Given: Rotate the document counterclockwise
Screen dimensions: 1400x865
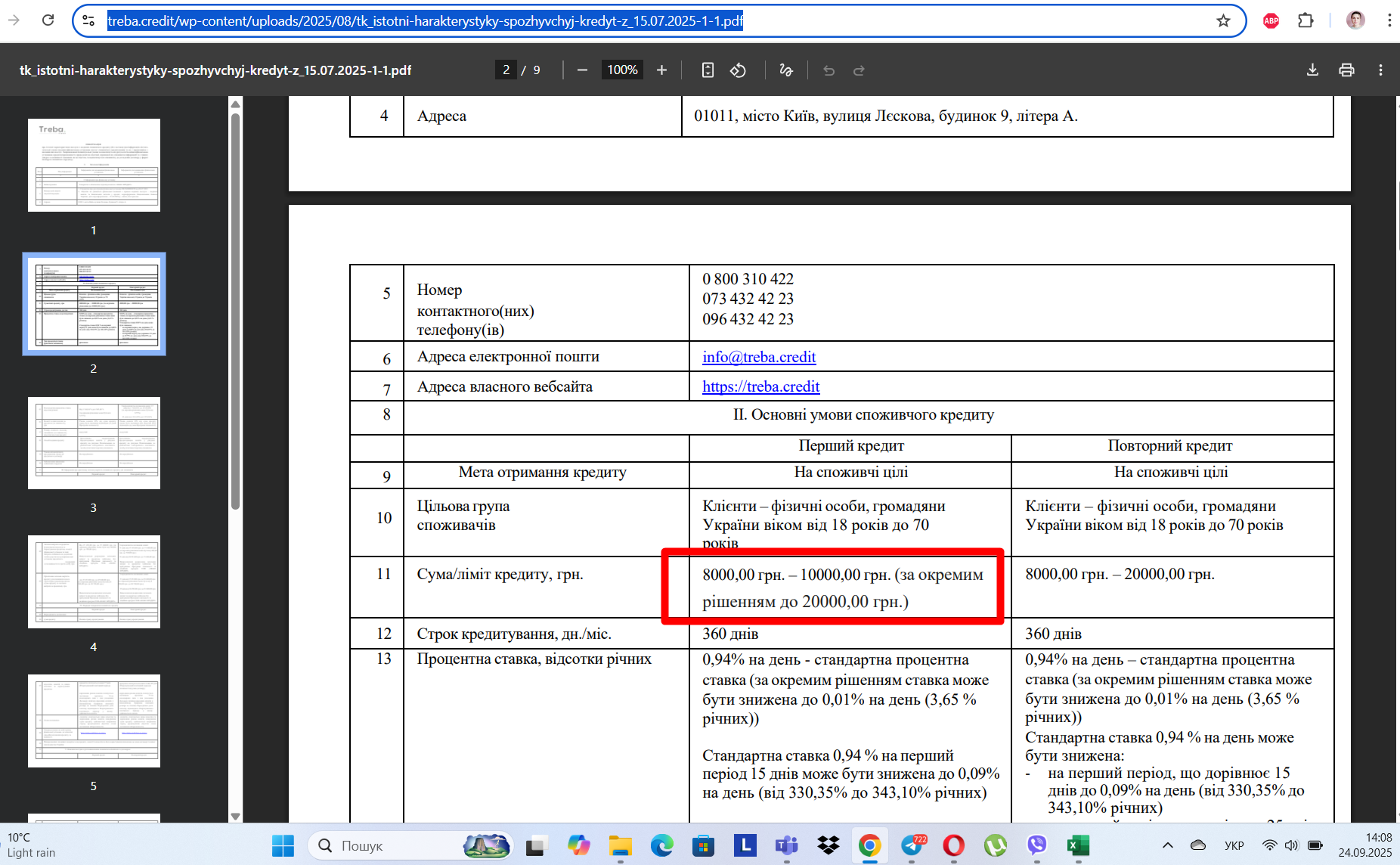Looking at the screenshot, I should (738, 70).
